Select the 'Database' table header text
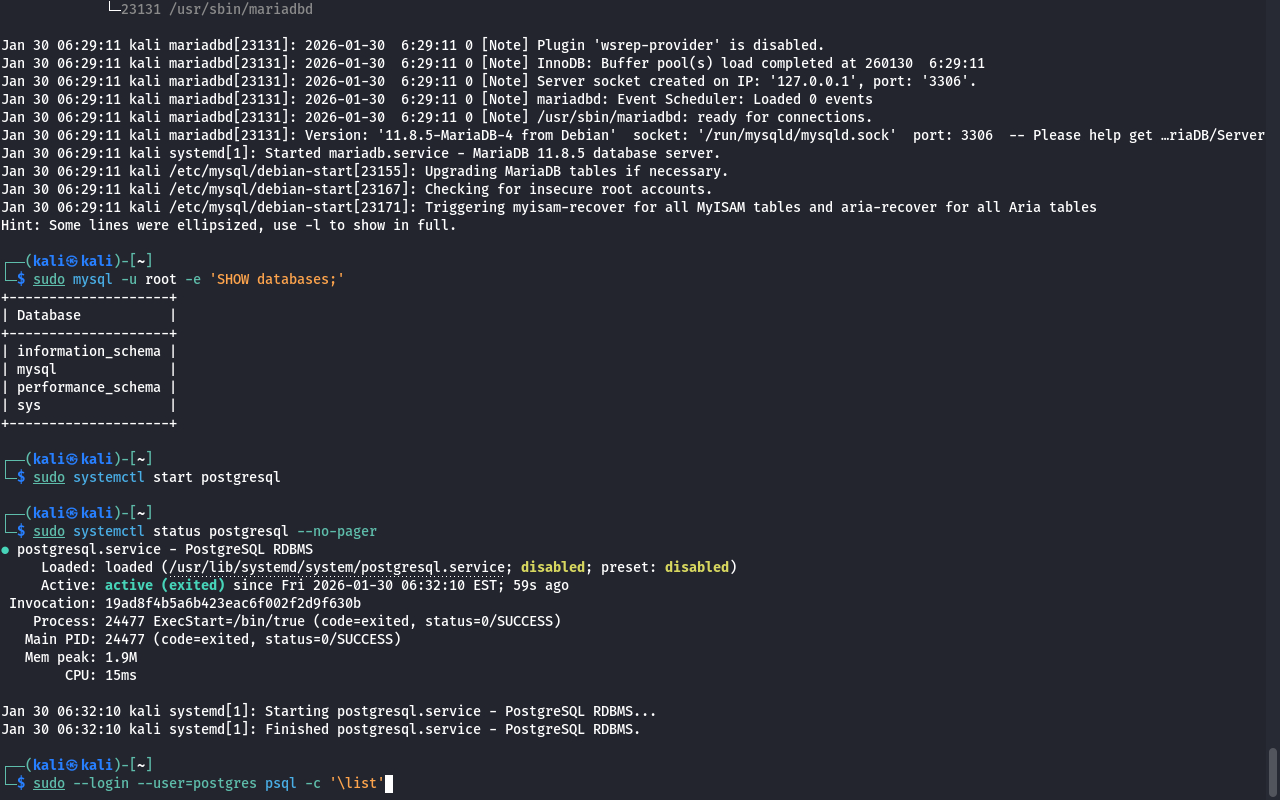1280x800 pixels. point(49,315)
